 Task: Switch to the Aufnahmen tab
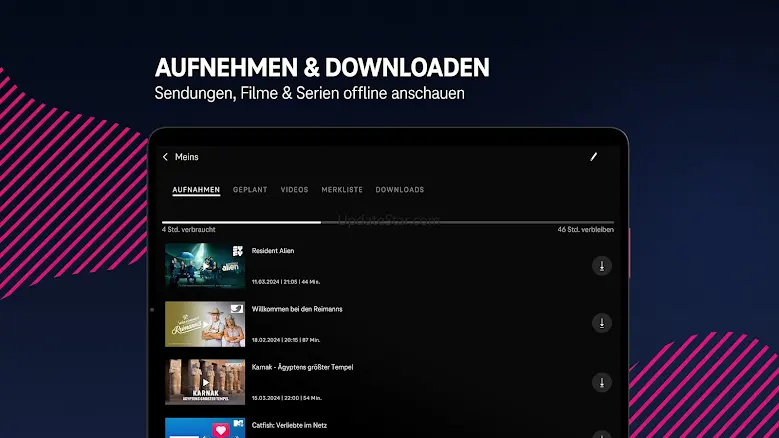pyautogui.click(x=196, y=190)
